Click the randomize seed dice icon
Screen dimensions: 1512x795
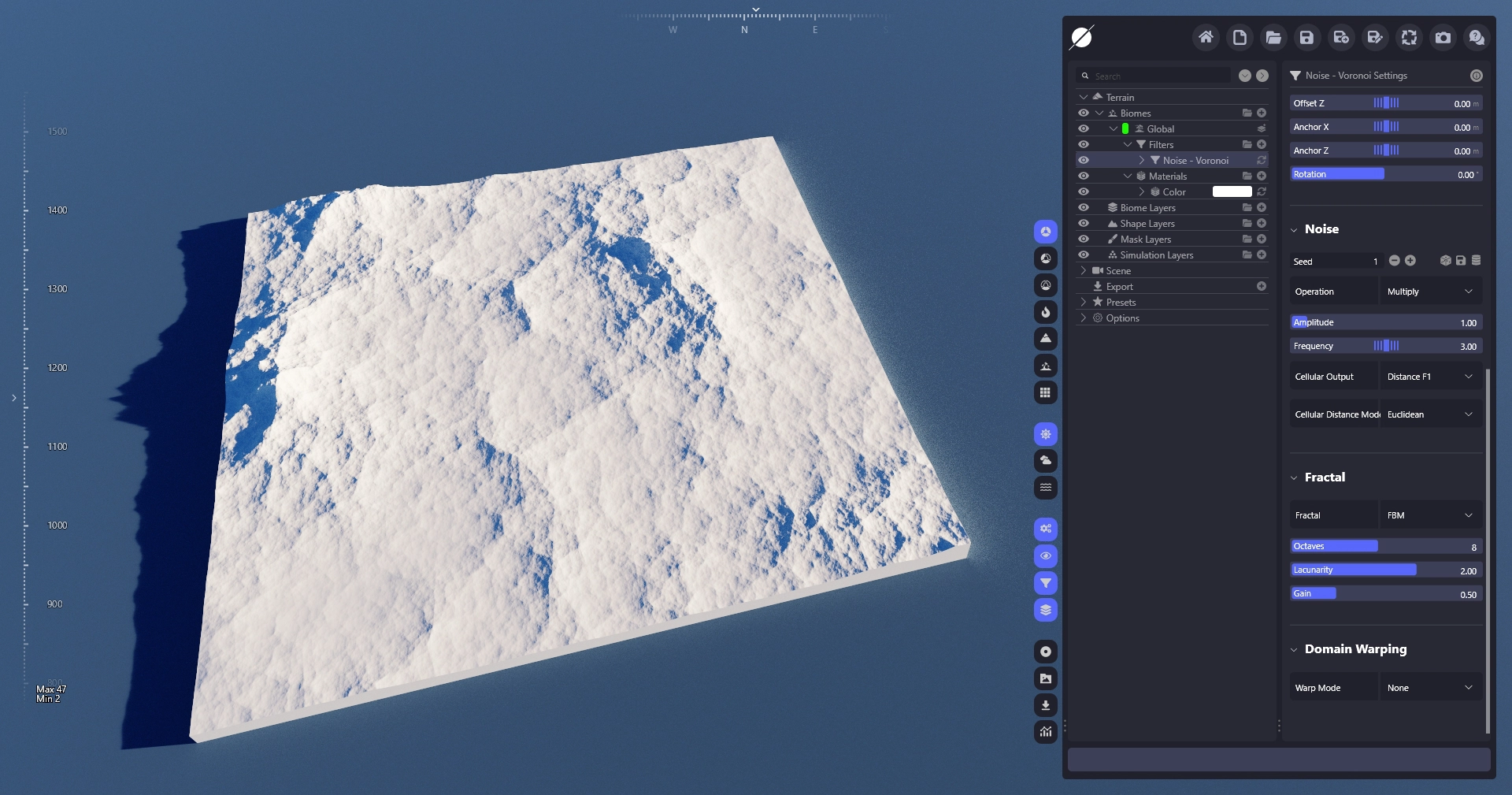(1445, 261)
